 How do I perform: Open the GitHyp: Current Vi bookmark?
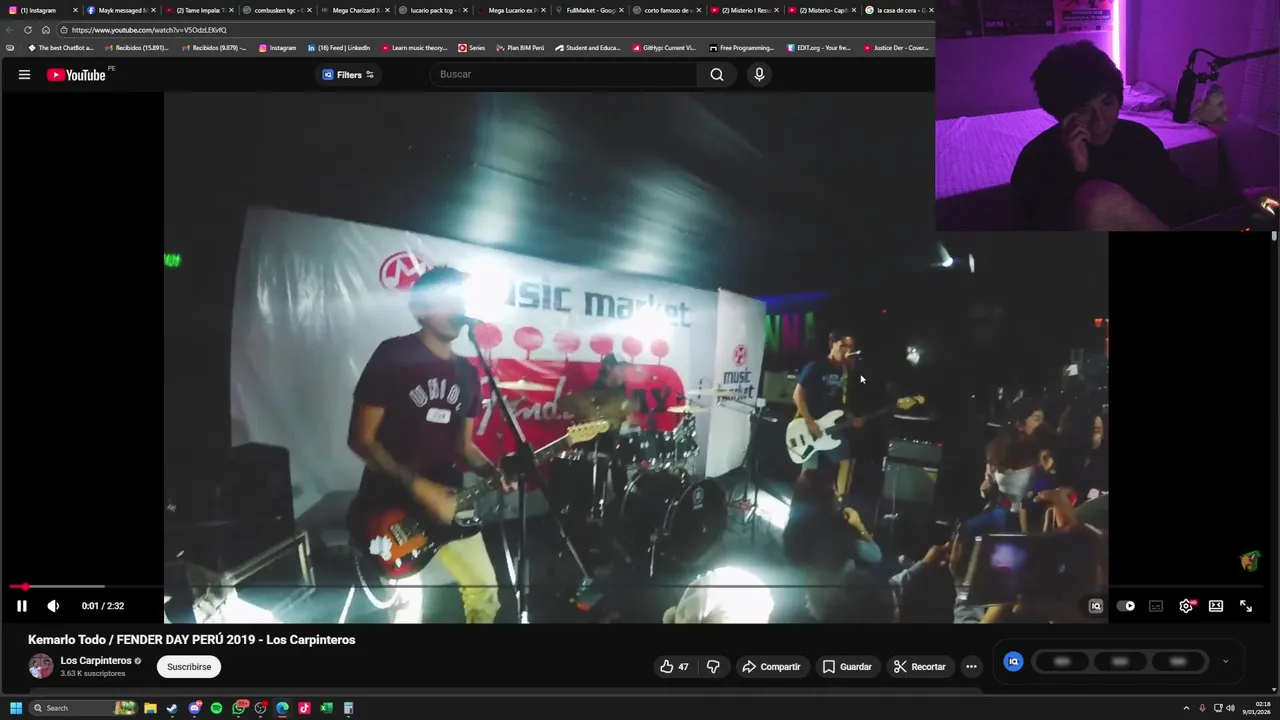[x=664, y=48]
